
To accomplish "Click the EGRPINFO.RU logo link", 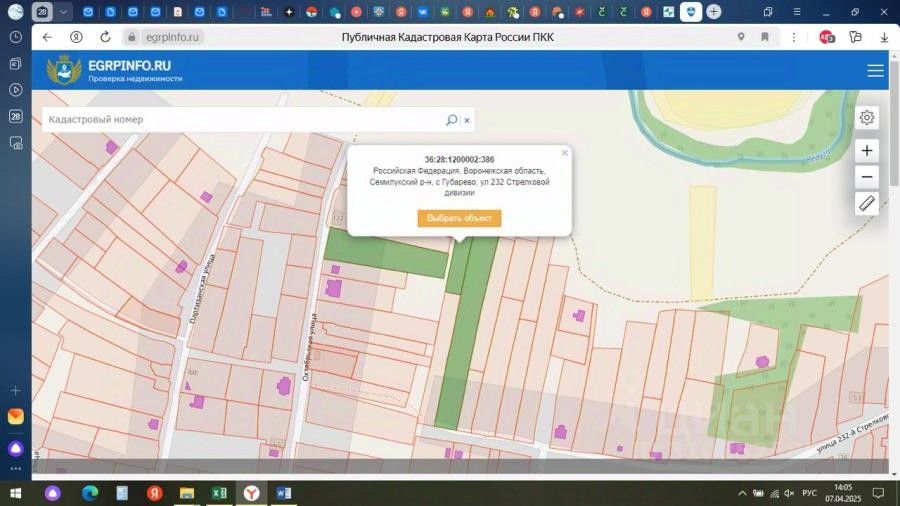I will click(115, 70).
